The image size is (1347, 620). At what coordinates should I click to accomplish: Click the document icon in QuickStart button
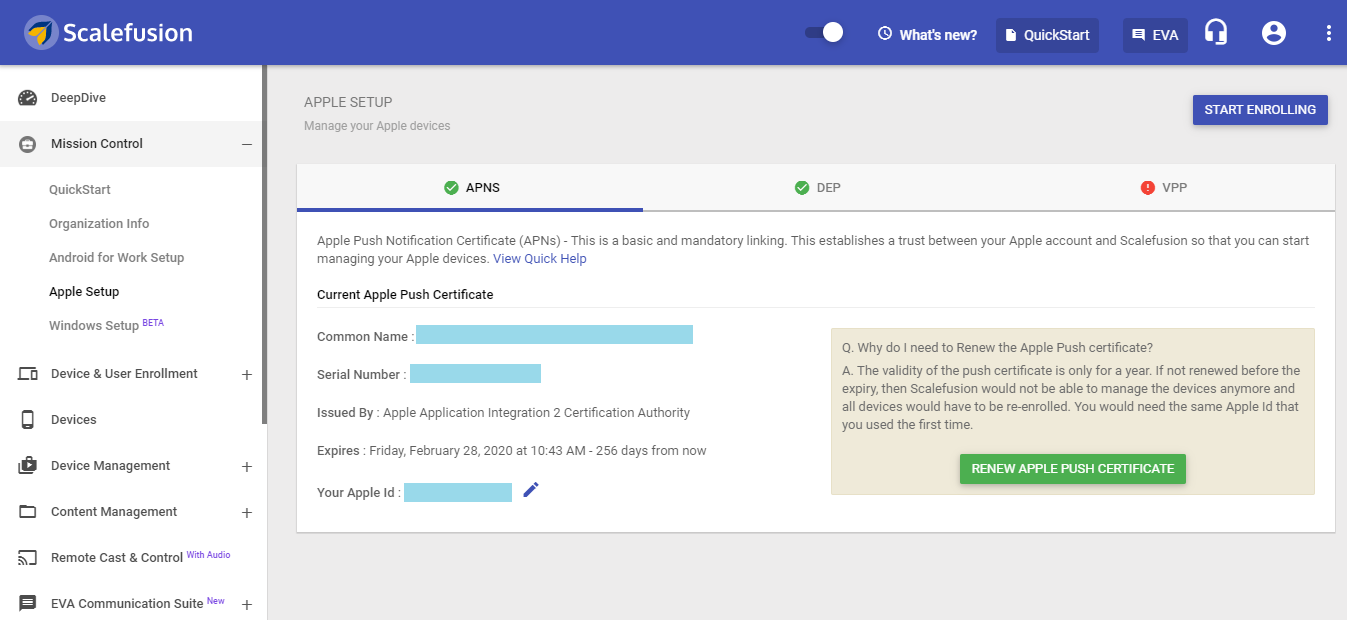click(x=1011, y=35)
